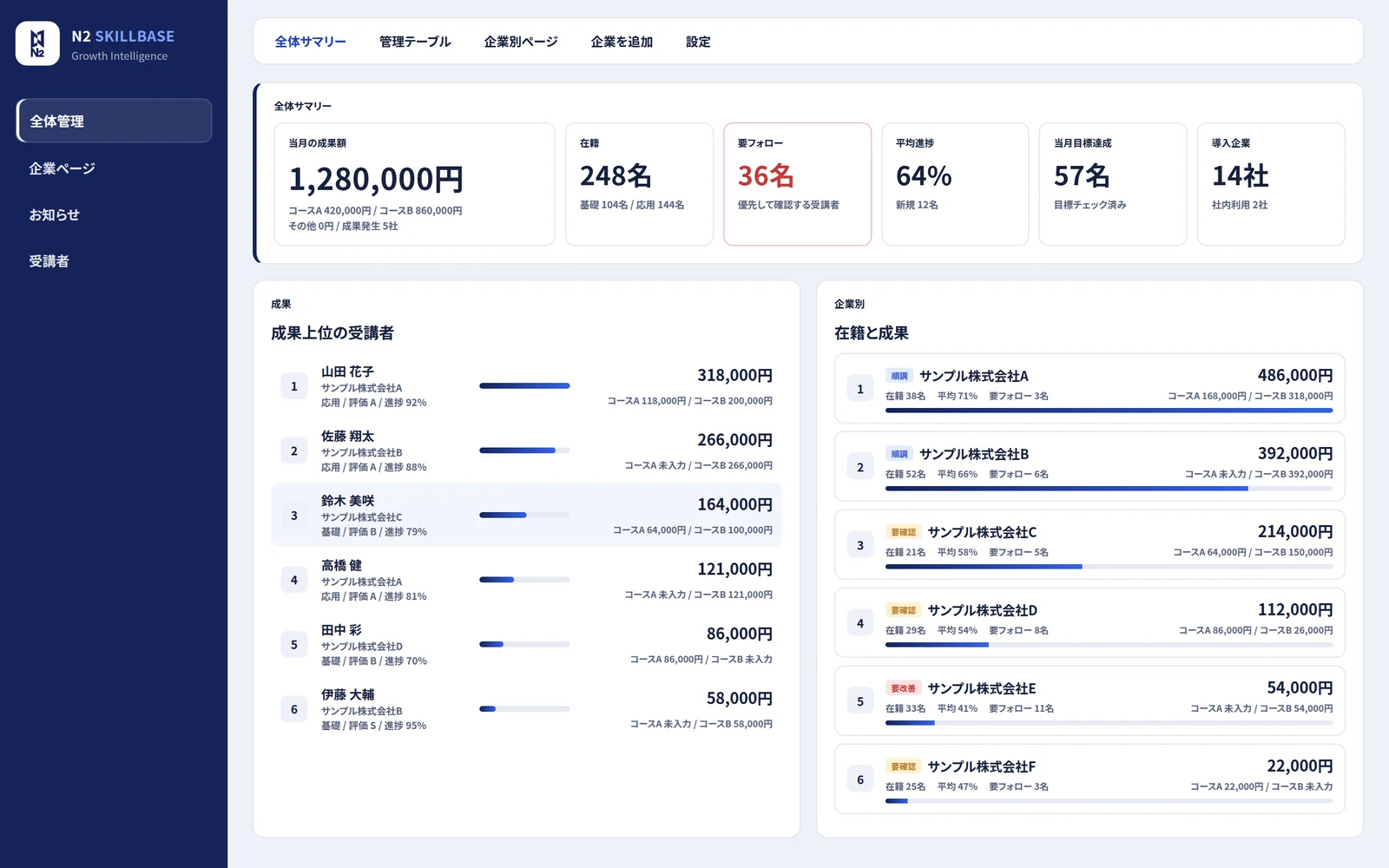Go to the 企業を追加 tab
This screenshot has width=1389, height=868.
(622, 42)
